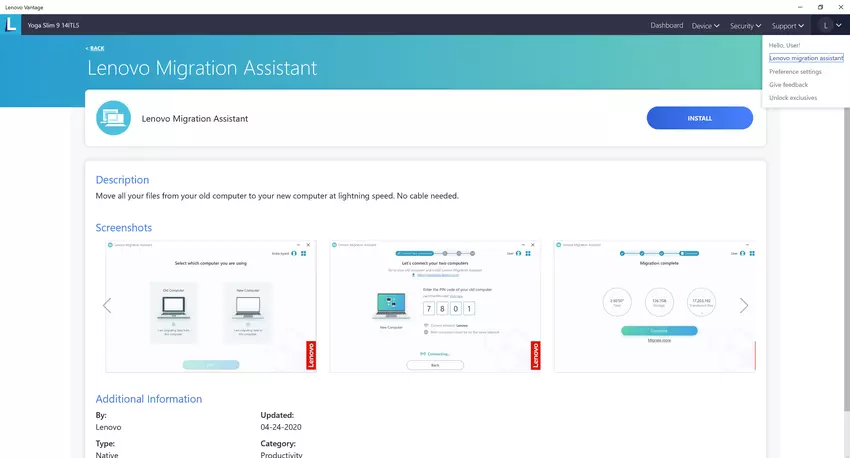Select Give feedback menu entry
Image resolution: width=850 pixels, height=458 pixels.
click(x=788, y=85)
